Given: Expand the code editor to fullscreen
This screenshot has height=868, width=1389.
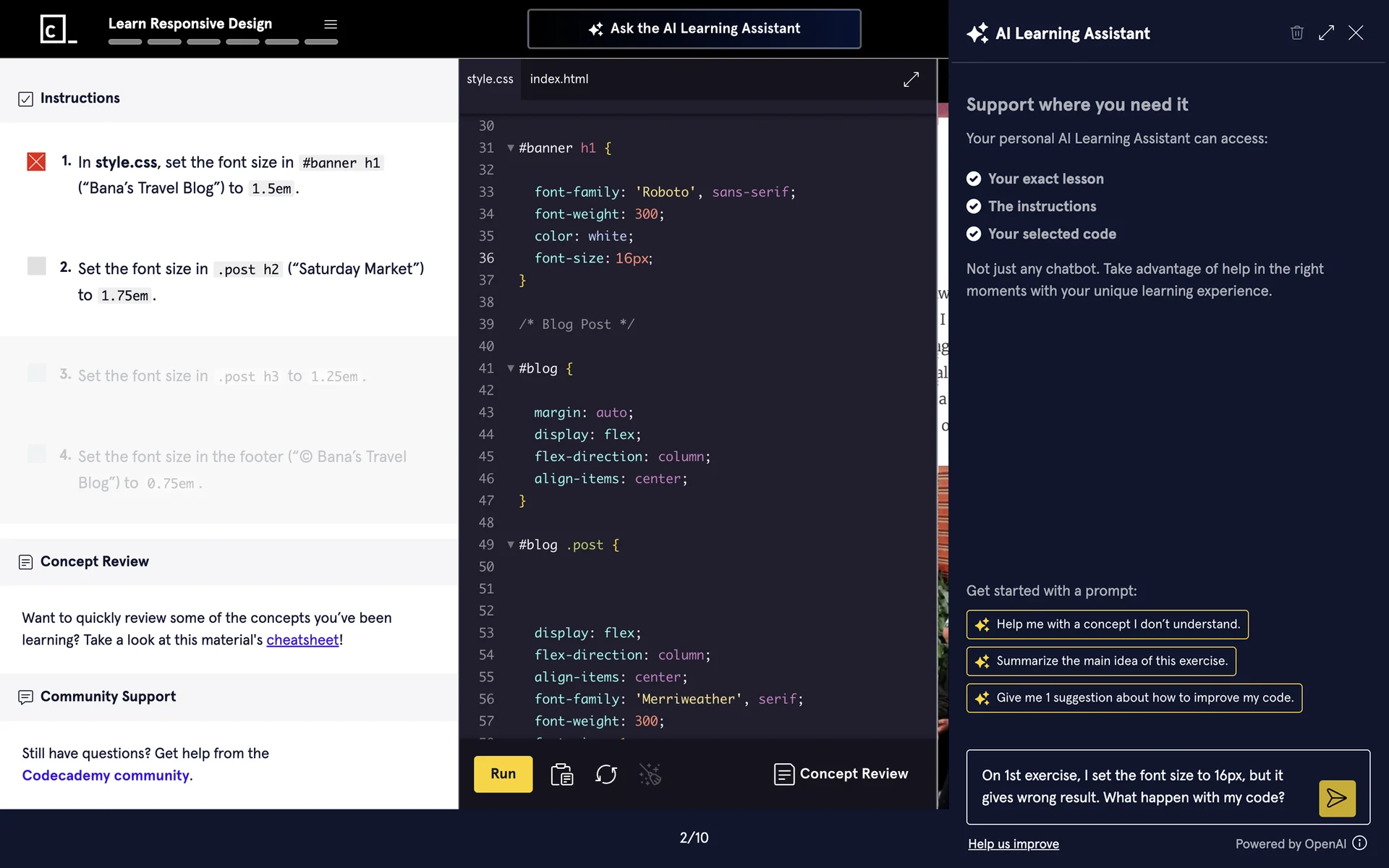Looking at the screenshot, I should point(911,80).
